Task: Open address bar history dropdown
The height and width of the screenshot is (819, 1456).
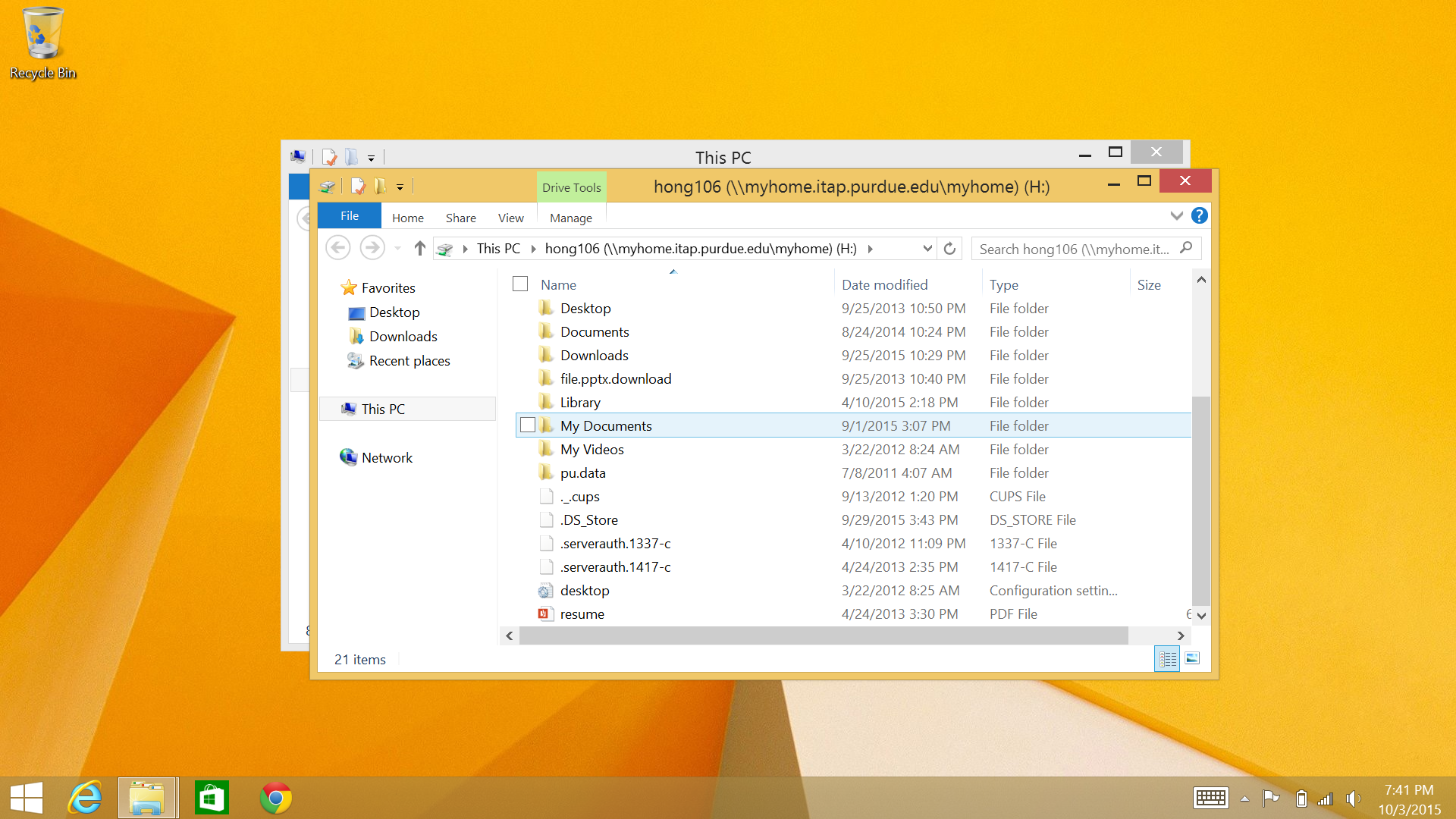Action: pyautogui.click(x=927, y=249)
